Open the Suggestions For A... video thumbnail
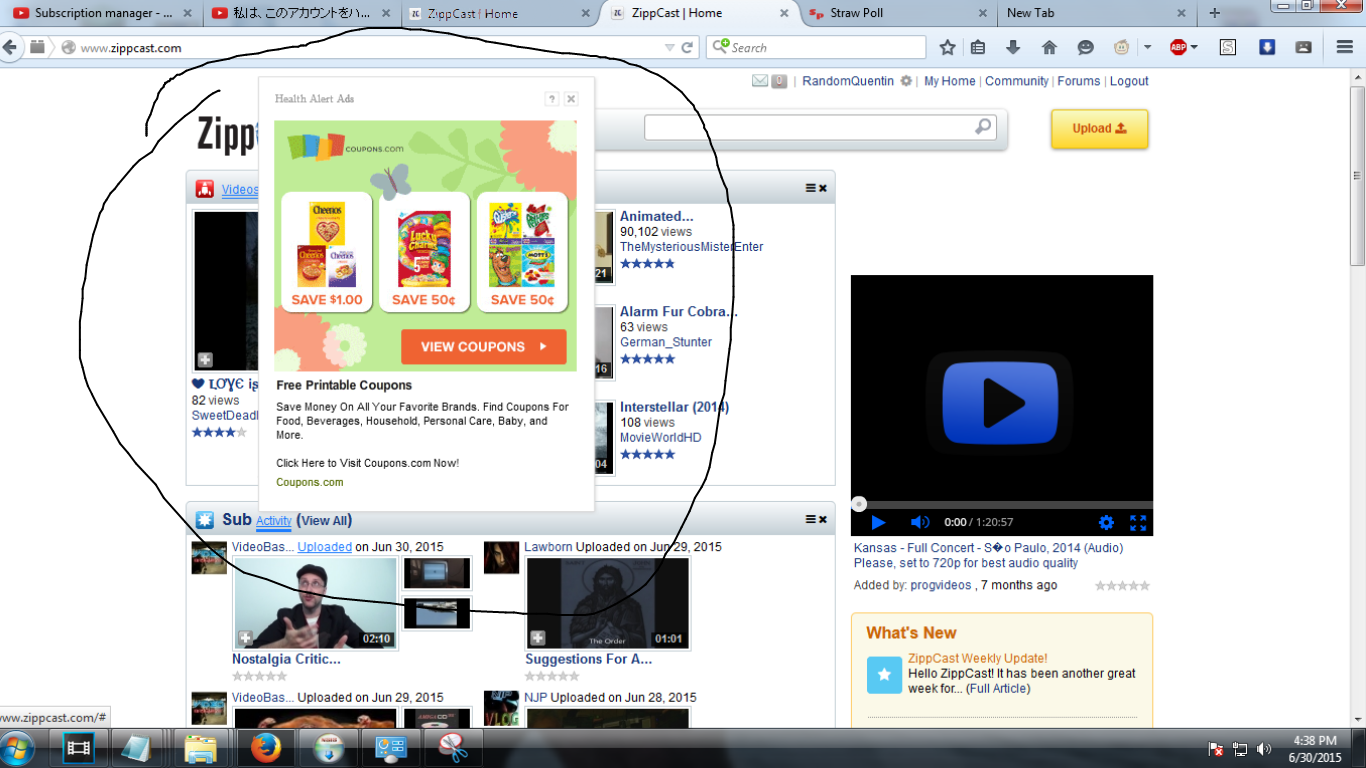The height and width of the screenshot is (768, 1366). pyautogui.click(x=608, y=603)
